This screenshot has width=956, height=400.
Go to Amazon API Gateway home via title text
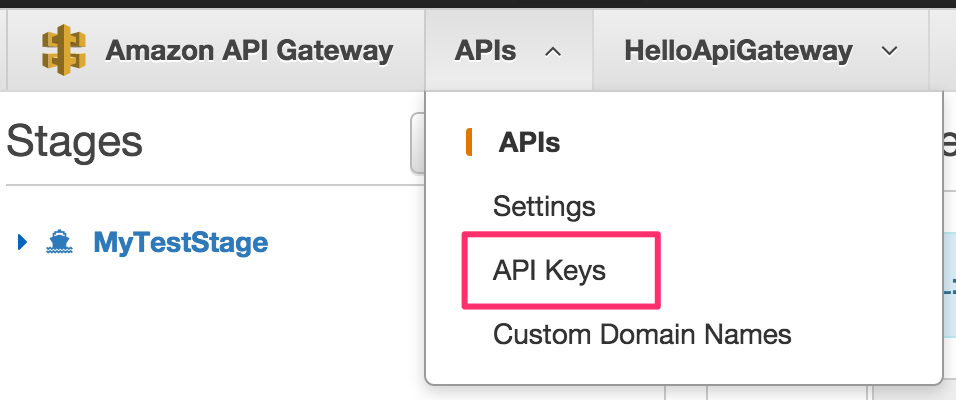coord(249,50)
